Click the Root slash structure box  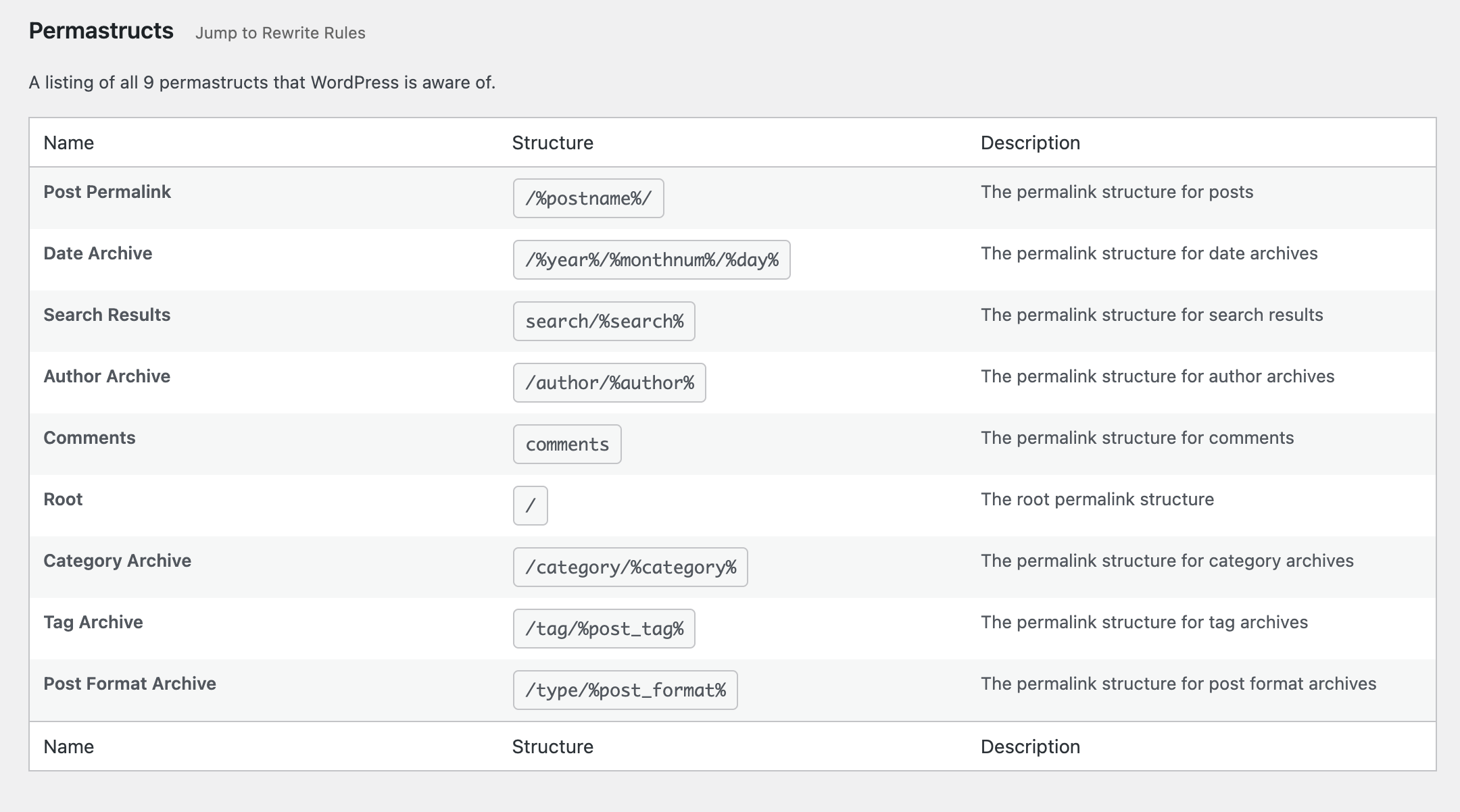(530, 506)
